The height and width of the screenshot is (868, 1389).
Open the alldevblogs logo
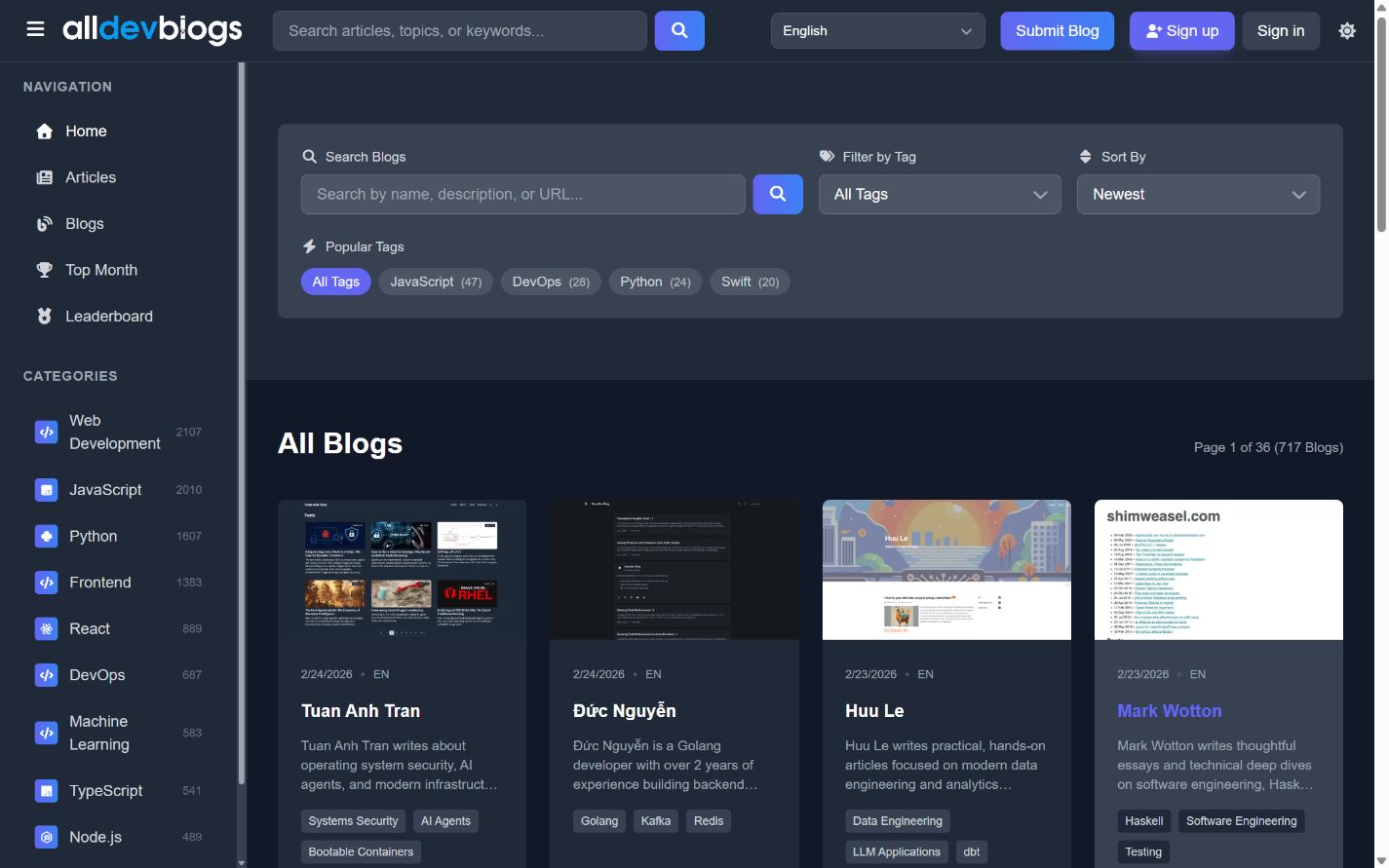[x=152, y=30]
